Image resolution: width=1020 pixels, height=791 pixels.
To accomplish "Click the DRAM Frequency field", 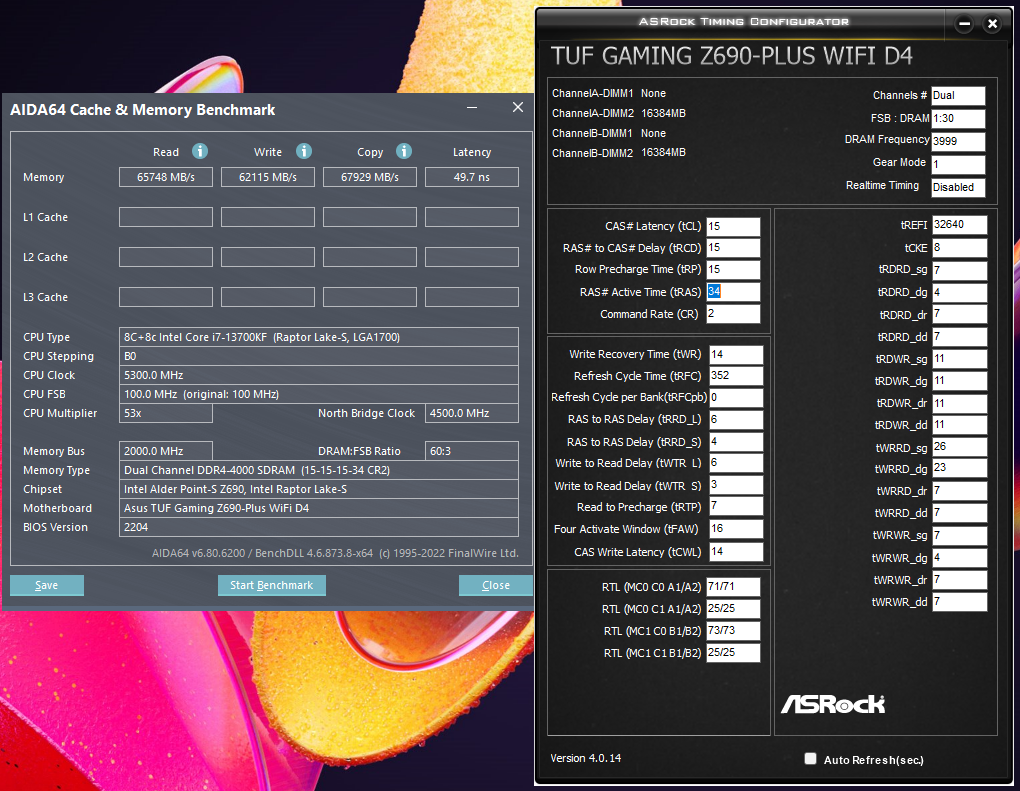I will coord(958,141).
